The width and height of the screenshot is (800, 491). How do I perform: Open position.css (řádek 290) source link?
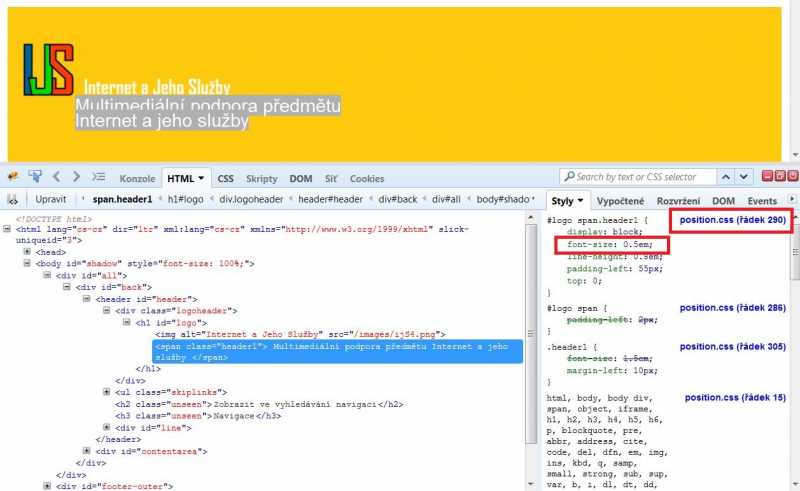pos(732,220)
